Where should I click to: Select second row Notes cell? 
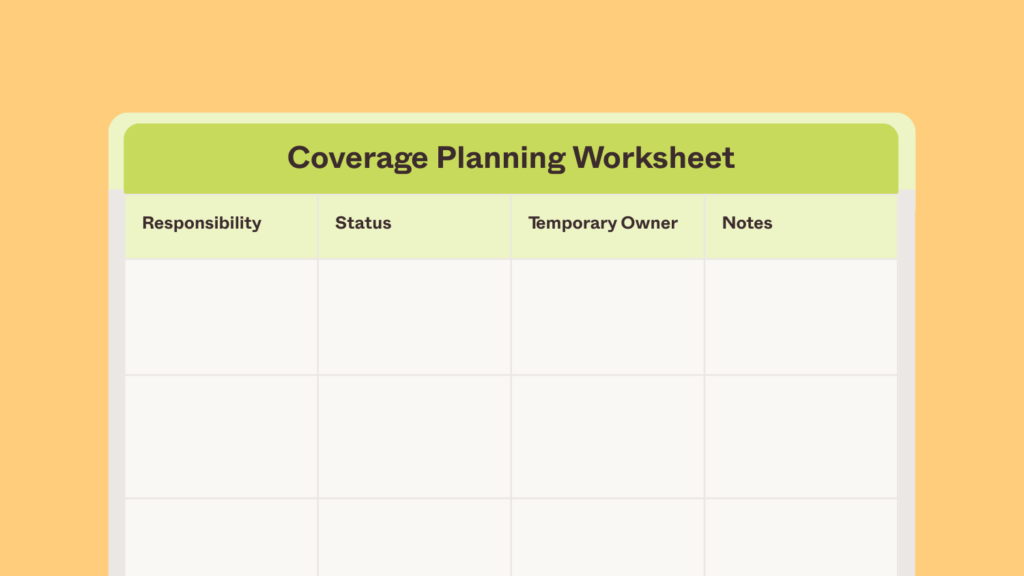(x=800, y=437)
